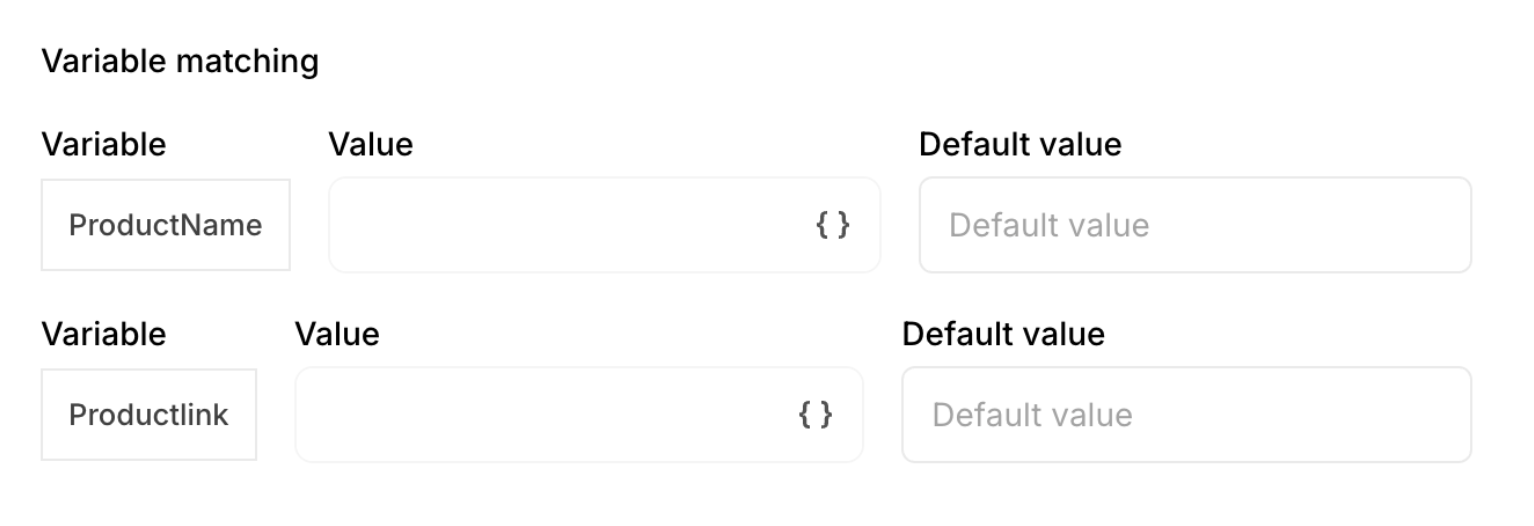Click the Variable matching heading

[180, 62]
